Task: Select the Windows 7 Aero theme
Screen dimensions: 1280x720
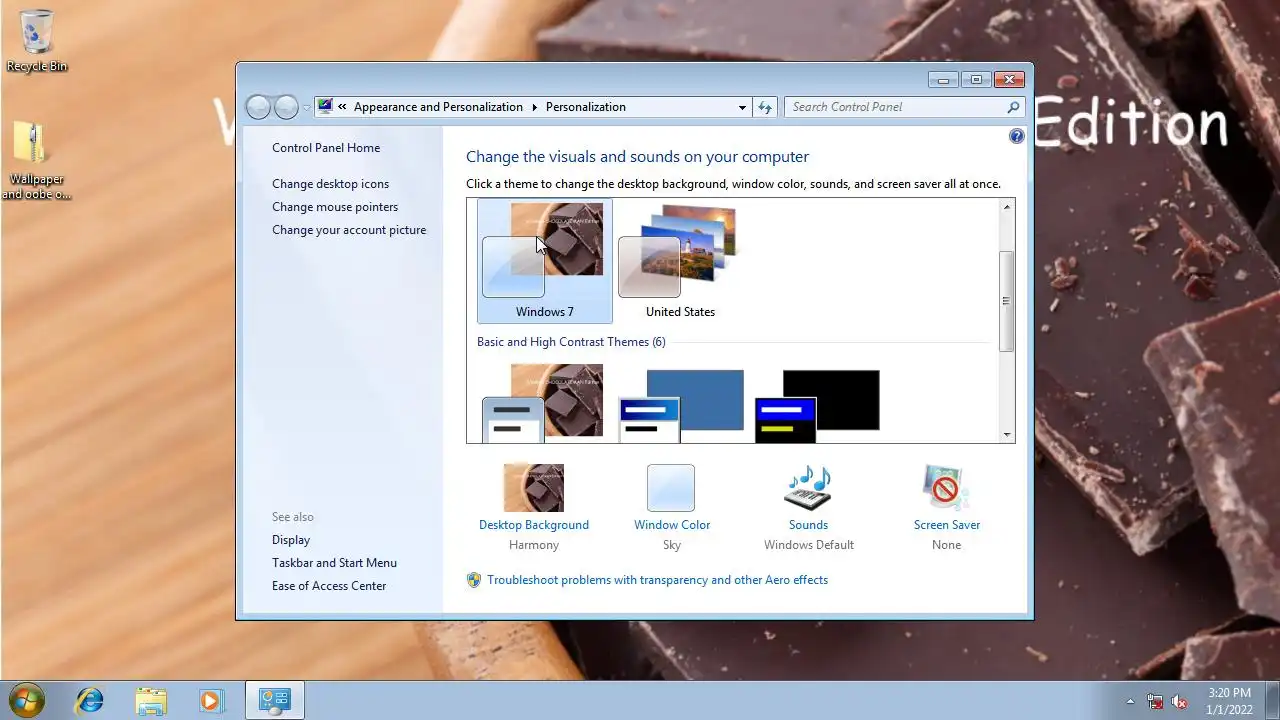Action: [544, 260]
